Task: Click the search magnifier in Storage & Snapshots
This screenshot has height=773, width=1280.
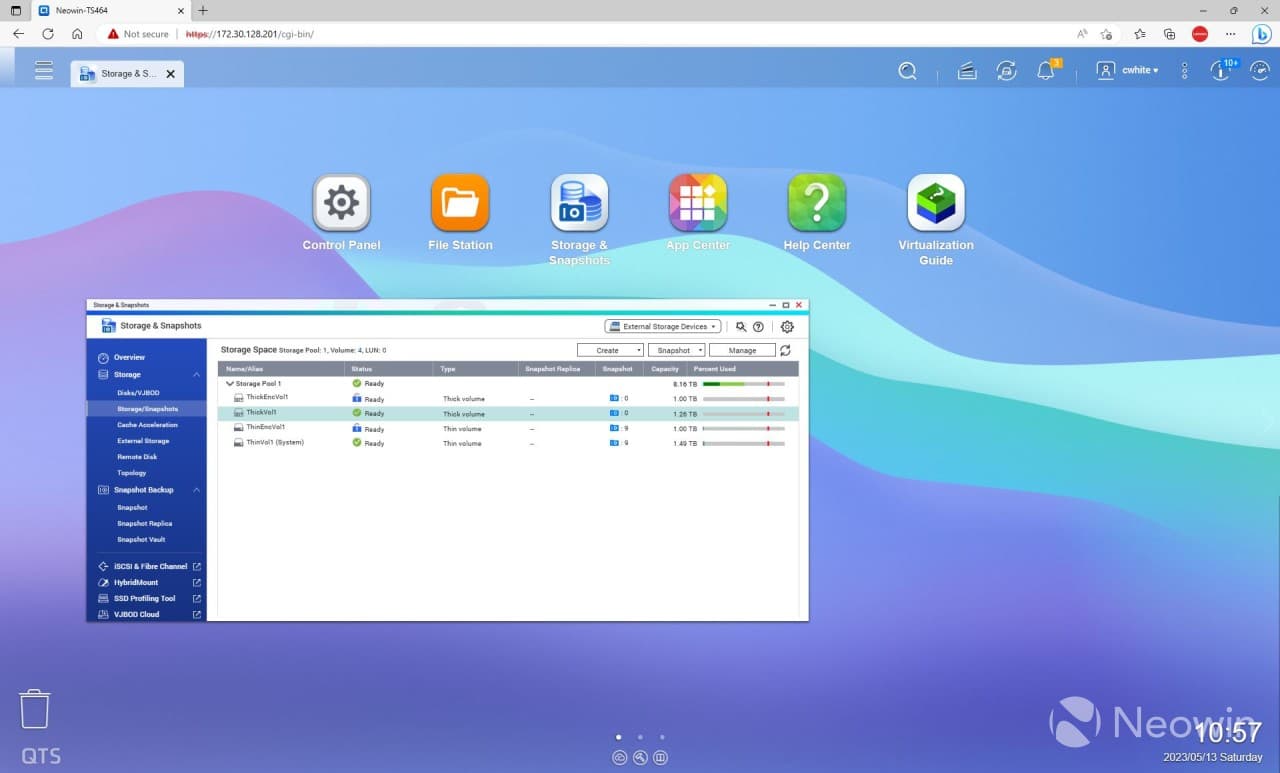Action: click(x=740, y=326)
